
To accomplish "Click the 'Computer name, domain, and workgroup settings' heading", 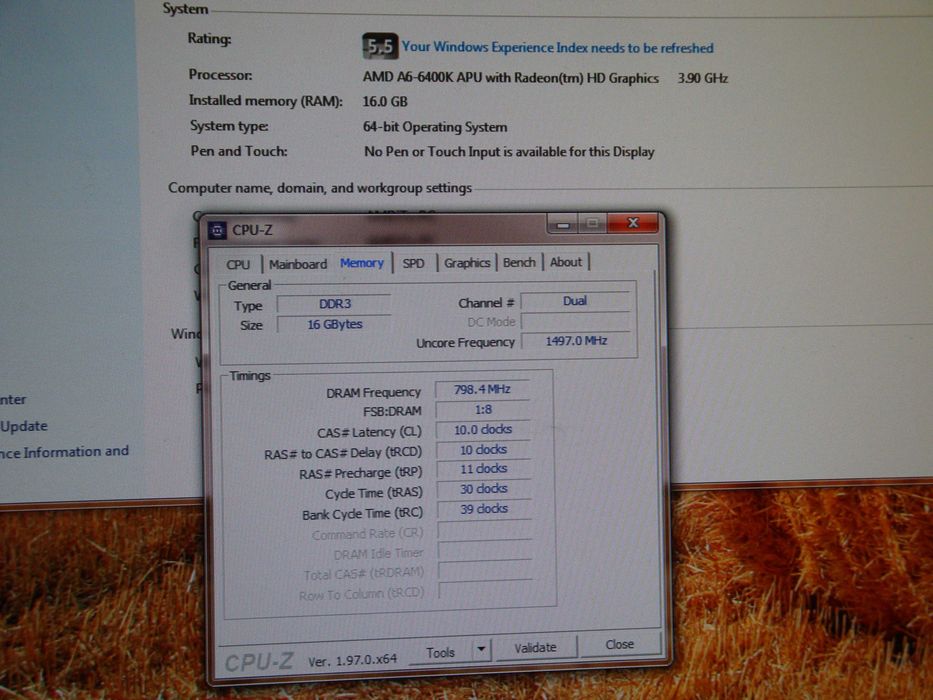I will point(320,188).
